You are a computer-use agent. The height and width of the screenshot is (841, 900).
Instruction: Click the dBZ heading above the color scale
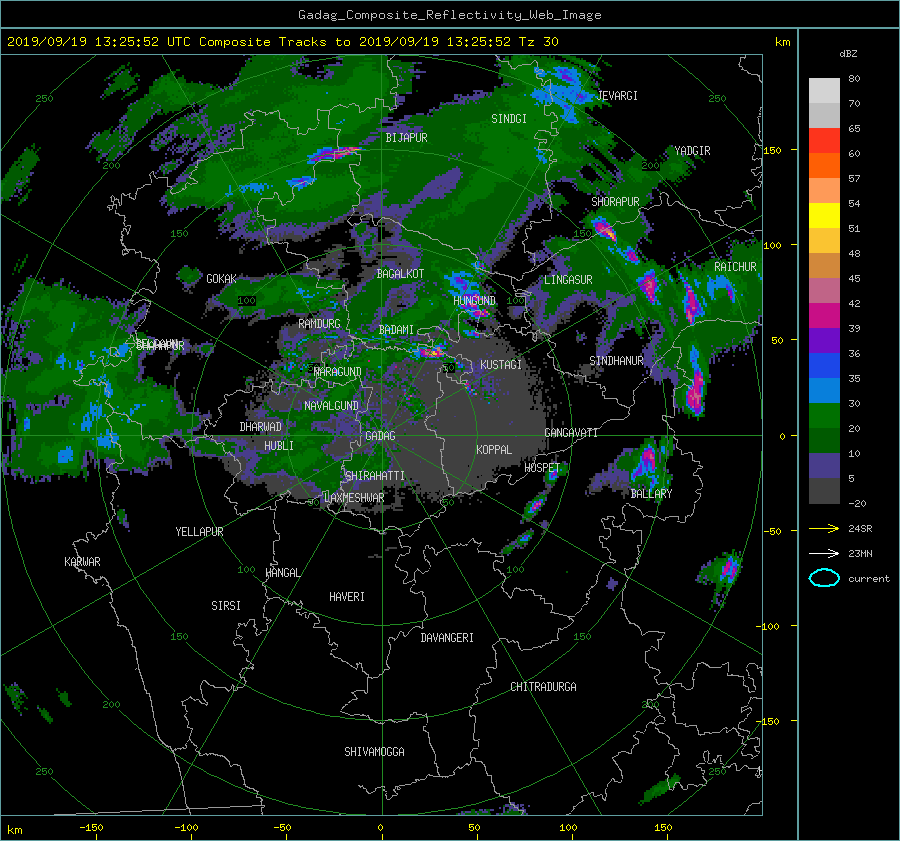click(x=848, y=53)
